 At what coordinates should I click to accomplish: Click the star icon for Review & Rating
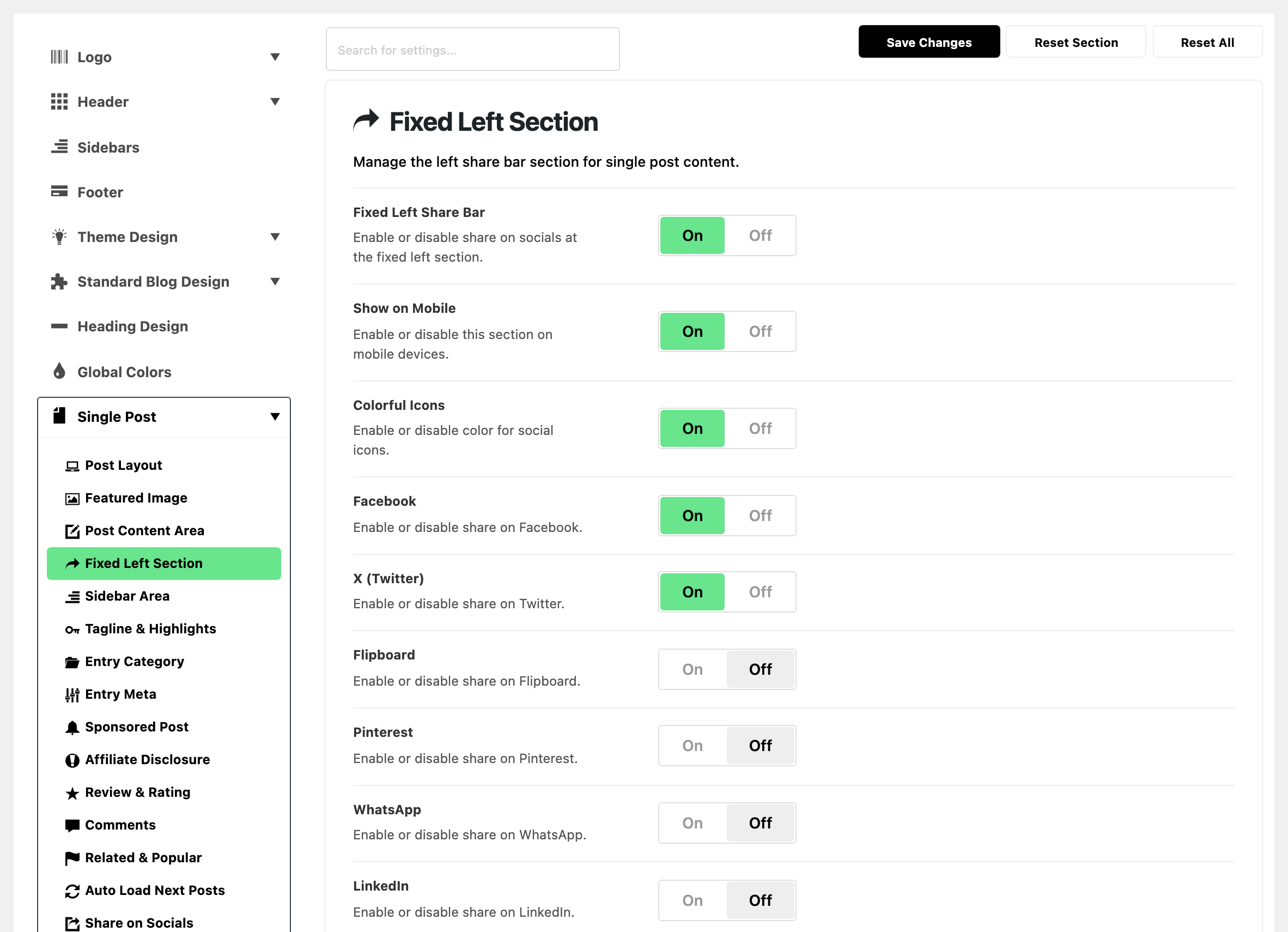[x=72, y=793]
